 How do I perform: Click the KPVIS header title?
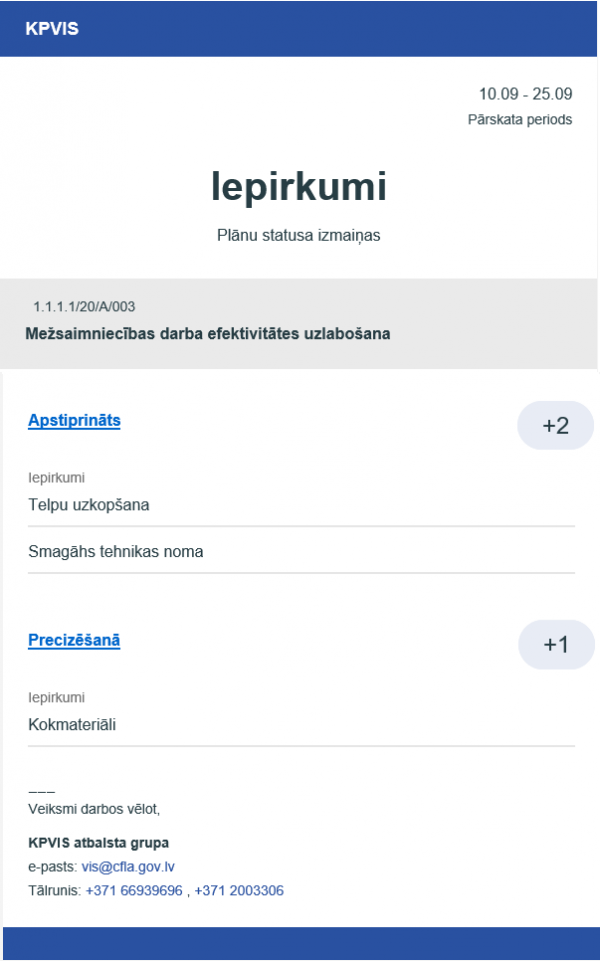(52, 29)
